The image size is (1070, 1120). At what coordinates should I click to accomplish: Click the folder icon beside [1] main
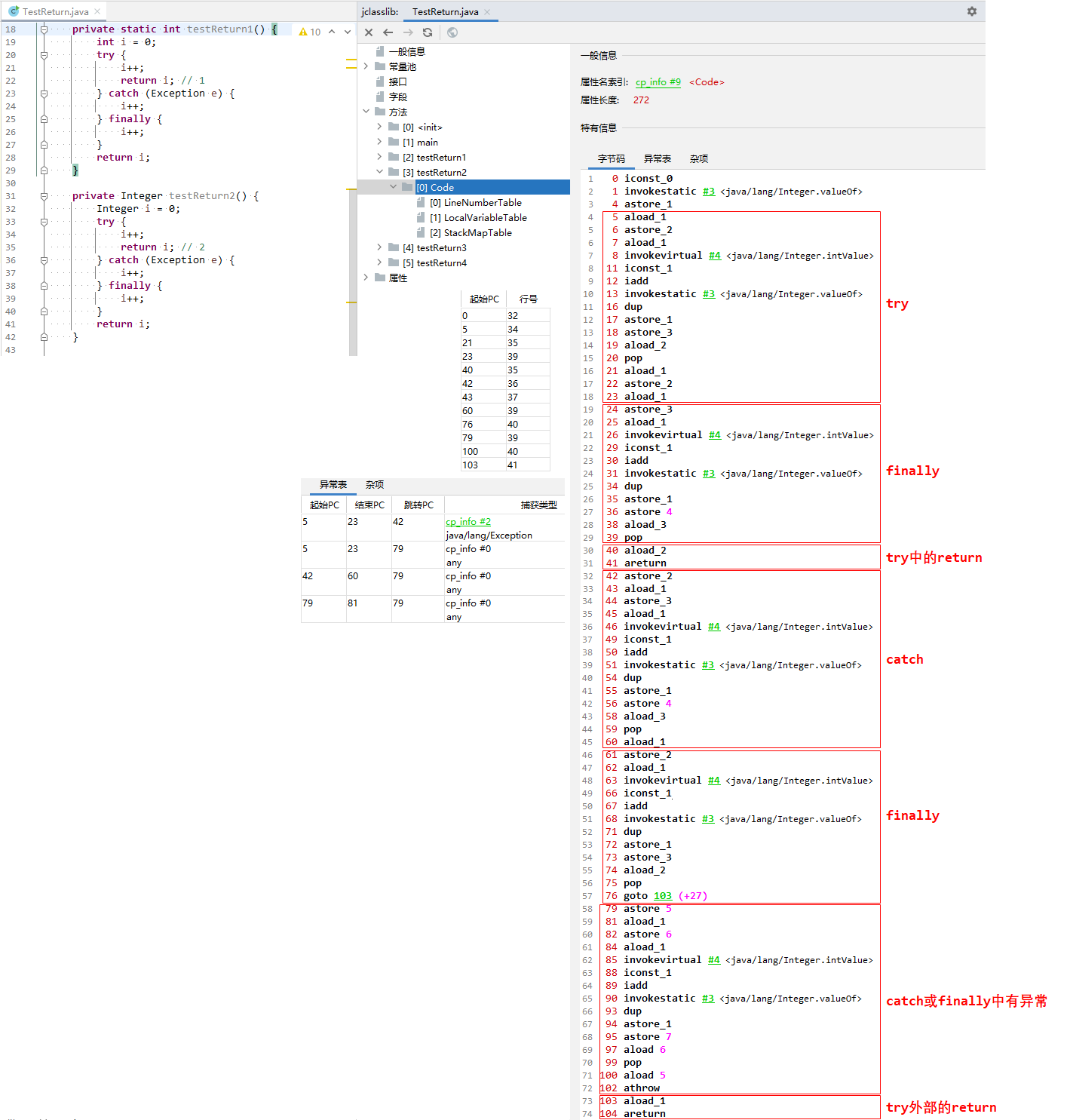[x=394, y=142]
